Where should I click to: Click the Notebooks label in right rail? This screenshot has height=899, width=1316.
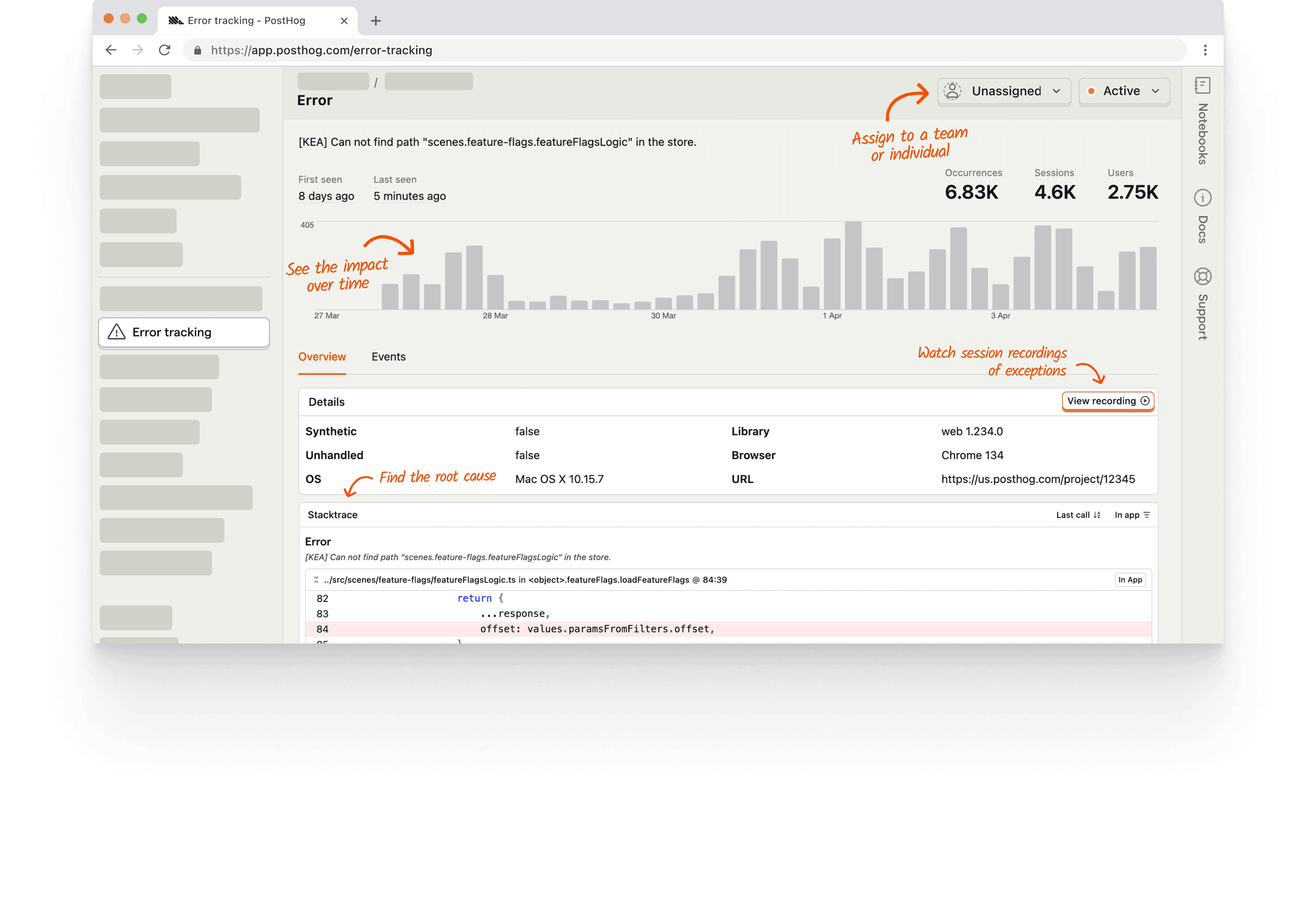click(1202, 133)
